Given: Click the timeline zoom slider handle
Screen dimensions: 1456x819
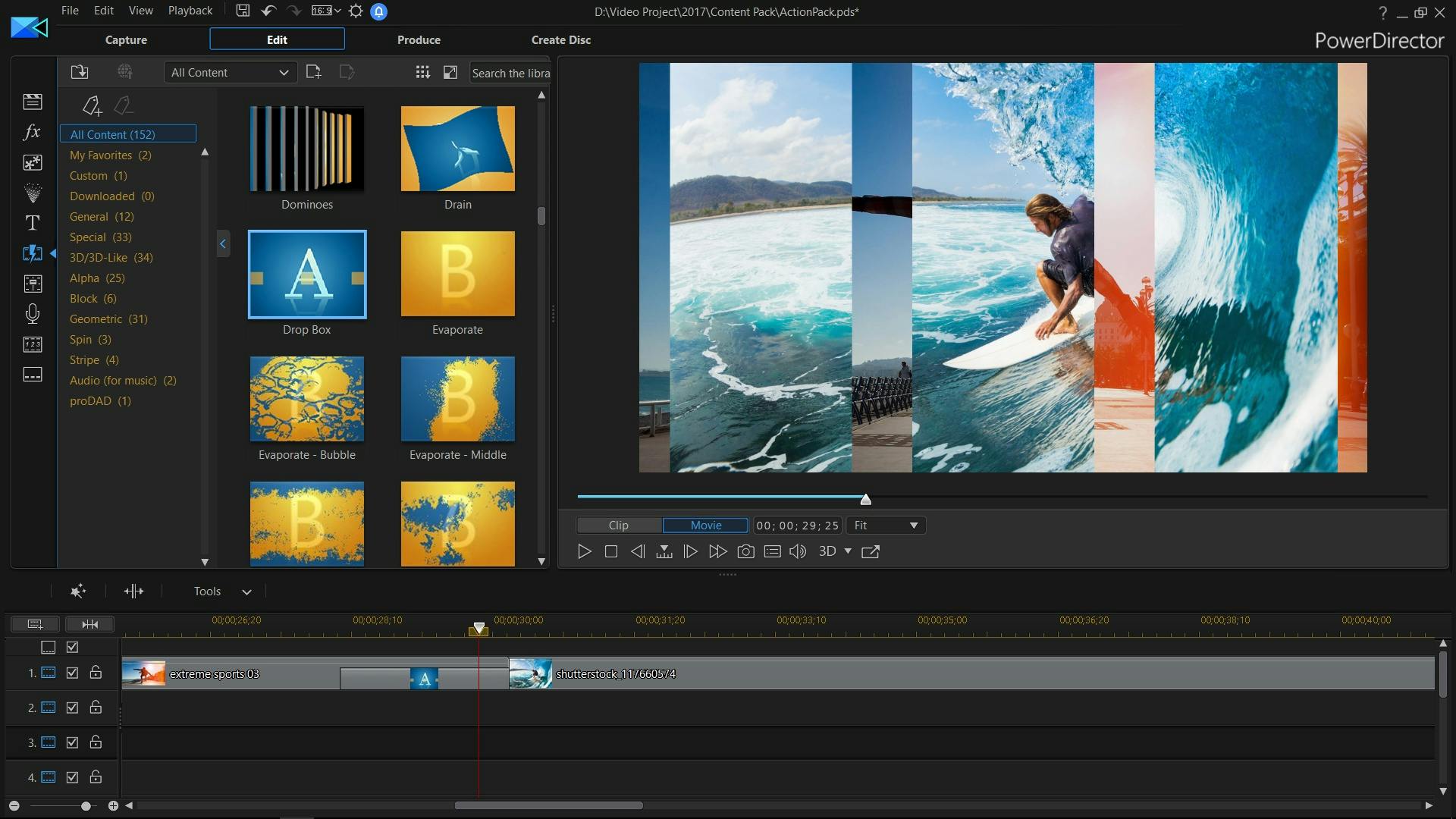Looking at the screenshot, I should tap(86, 806).
